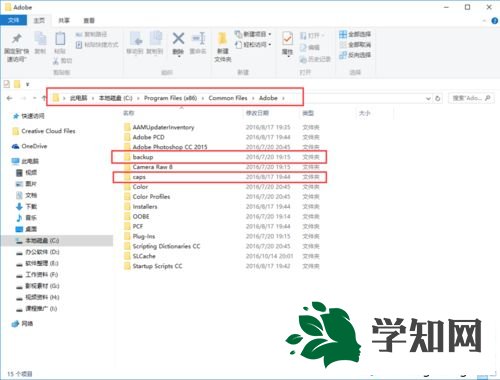The width and height of the screenshot is (500, 380).
Task: Click Select none (全部取消) in ribbon
Action: [355, 44]
